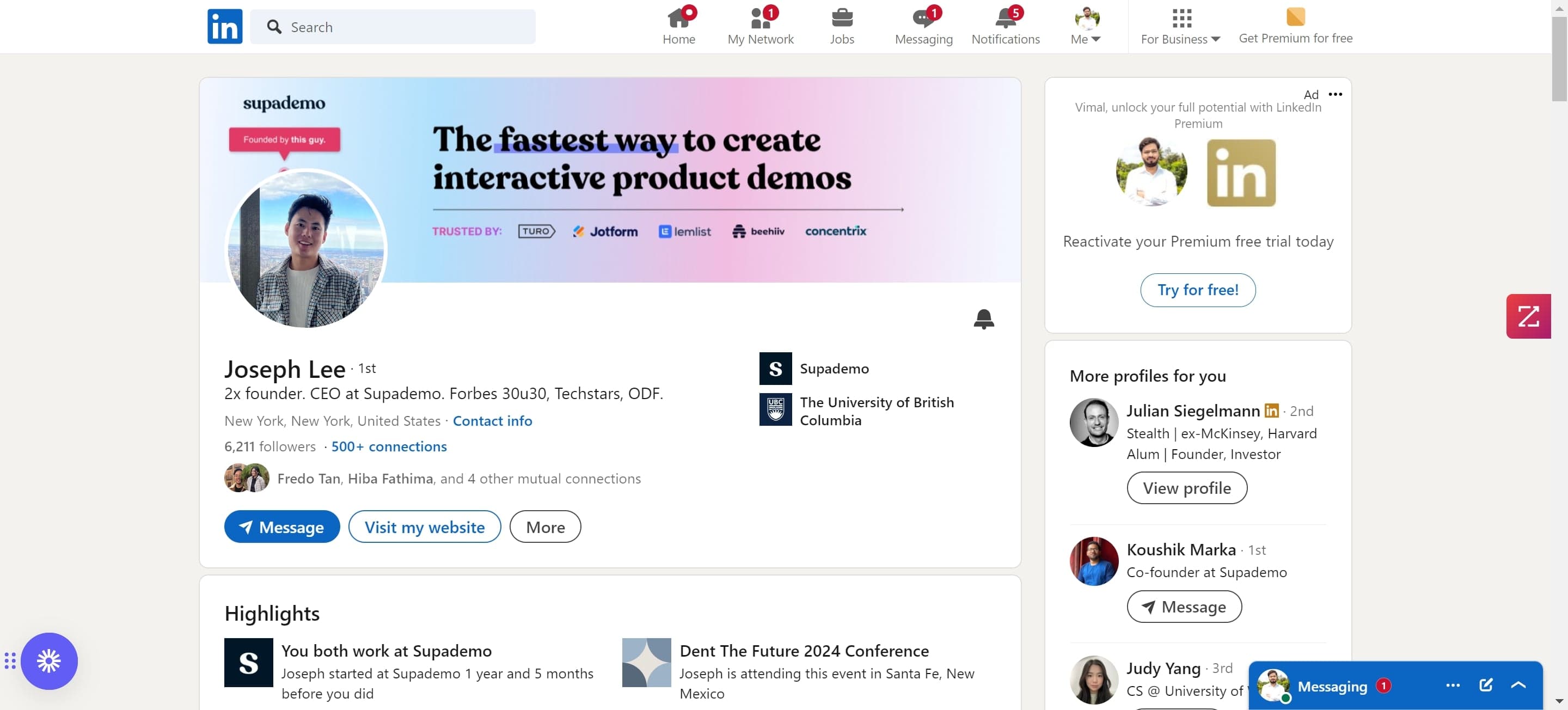Click View profile button for Julian Siegelmann
1568x710 pixels.
coord(1186,488)
